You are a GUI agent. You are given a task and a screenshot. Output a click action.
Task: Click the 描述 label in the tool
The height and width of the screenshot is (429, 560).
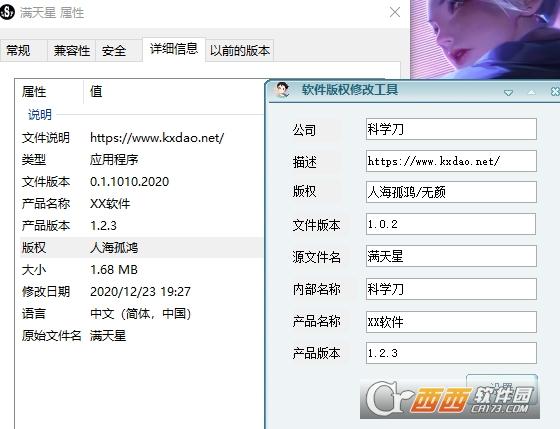[x=304, y=162]
